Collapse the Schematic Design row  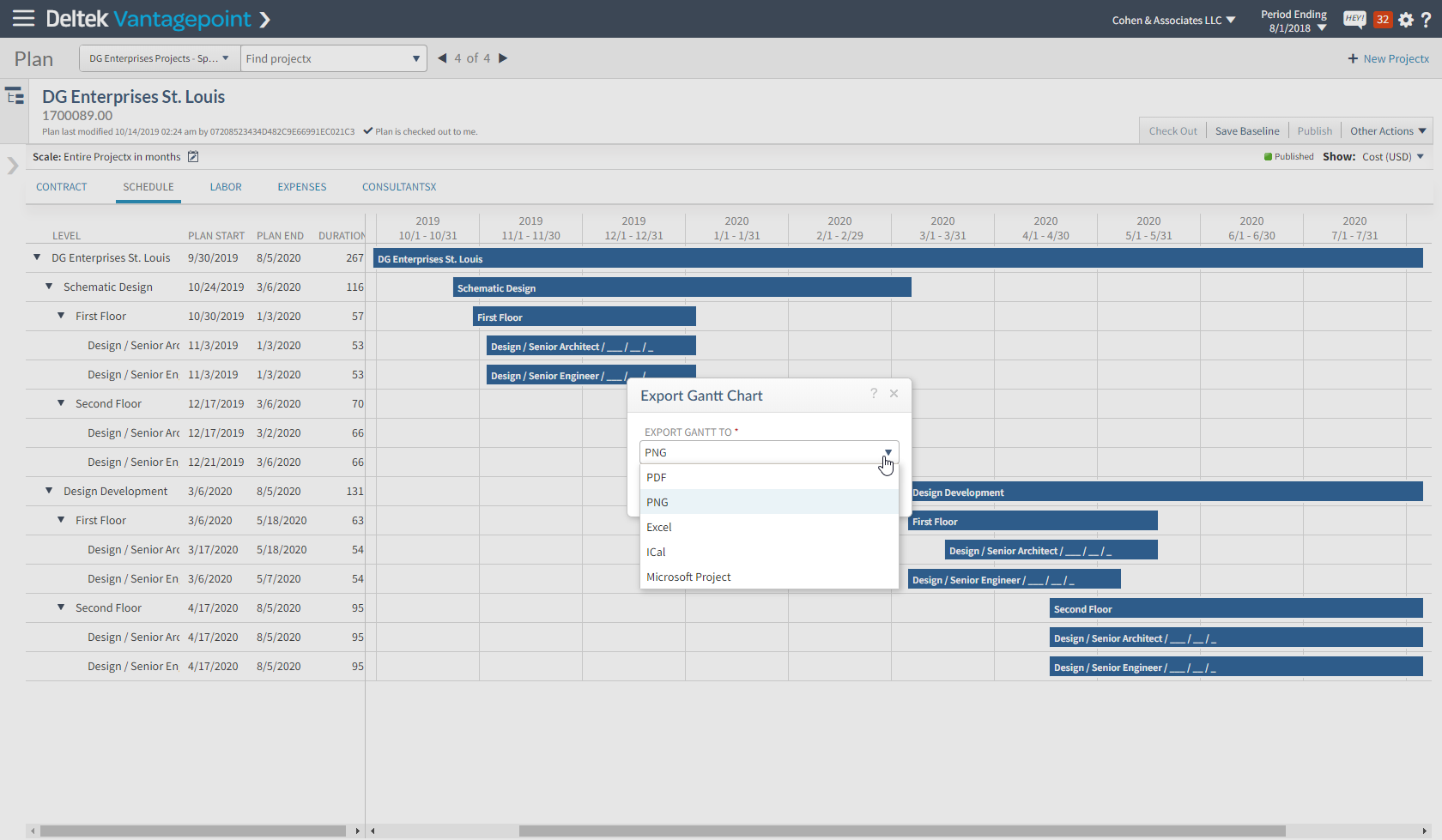tap(49, 287)
